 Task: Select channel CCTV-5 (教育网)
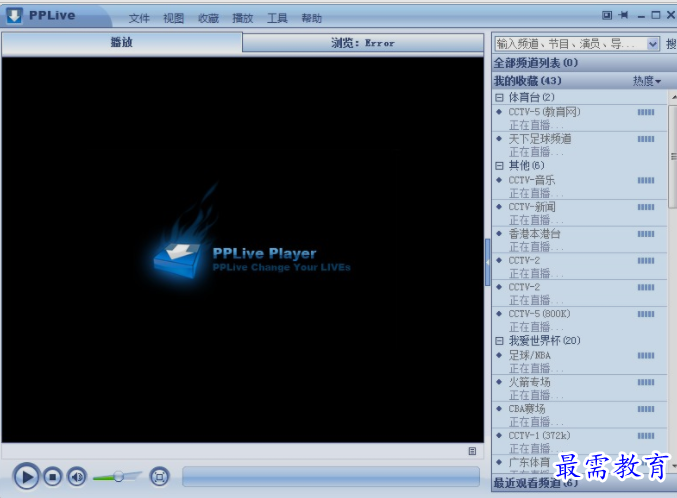tap(544, 112)
